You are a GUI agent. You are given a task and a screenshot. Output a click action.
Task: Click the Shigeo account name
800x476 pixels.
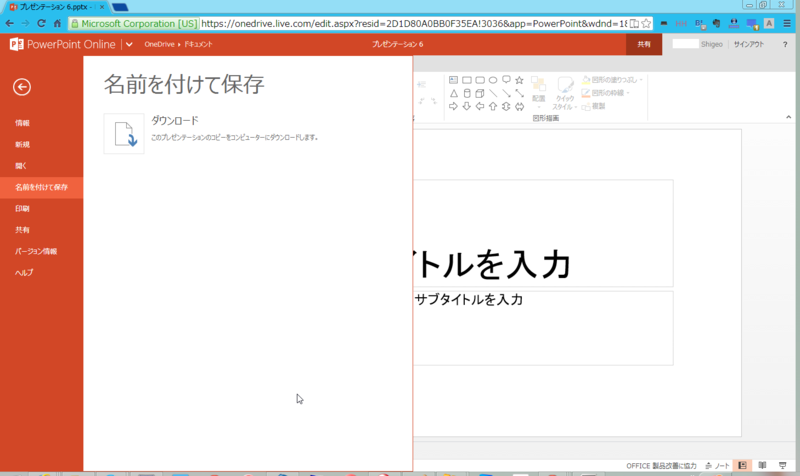pyautogui.click(x=711, y=44)
